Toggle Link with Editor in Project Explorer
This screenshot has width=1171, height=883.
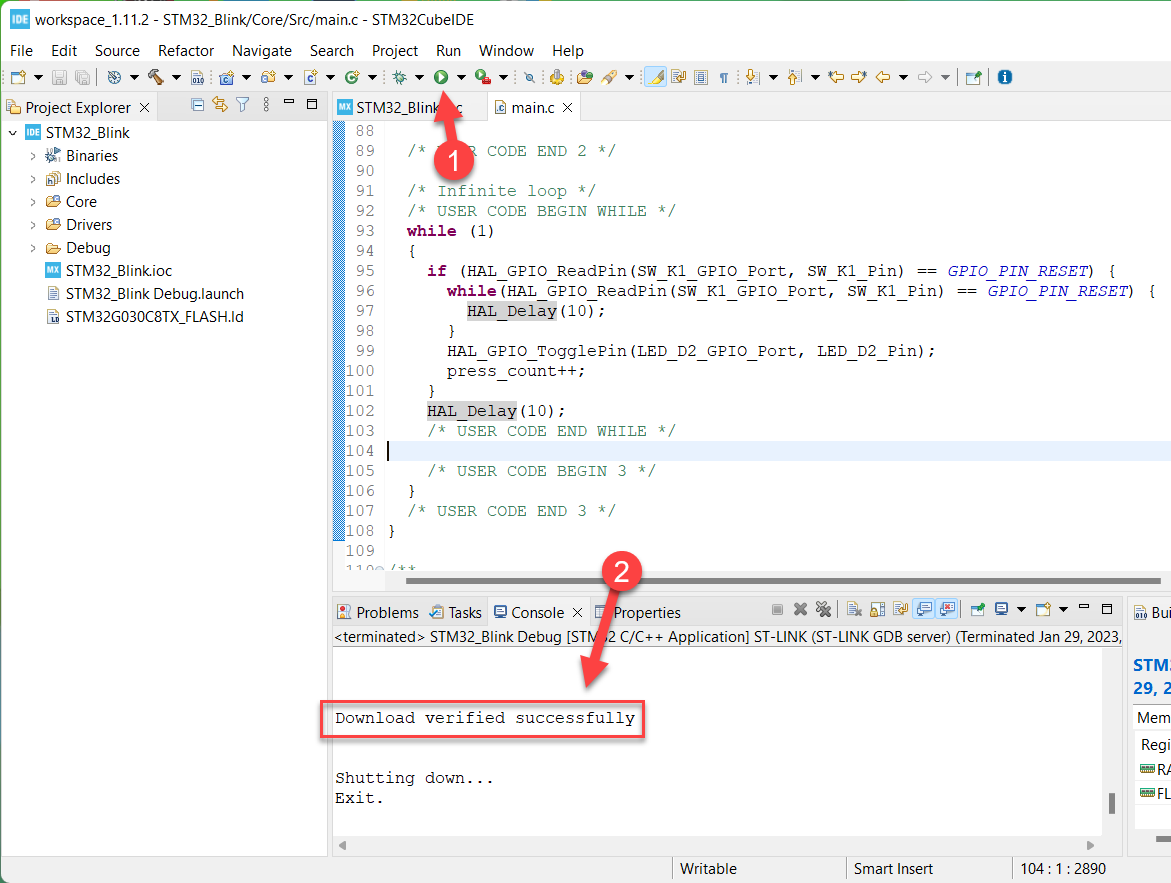pyautogui.click(x=220, y=105)
